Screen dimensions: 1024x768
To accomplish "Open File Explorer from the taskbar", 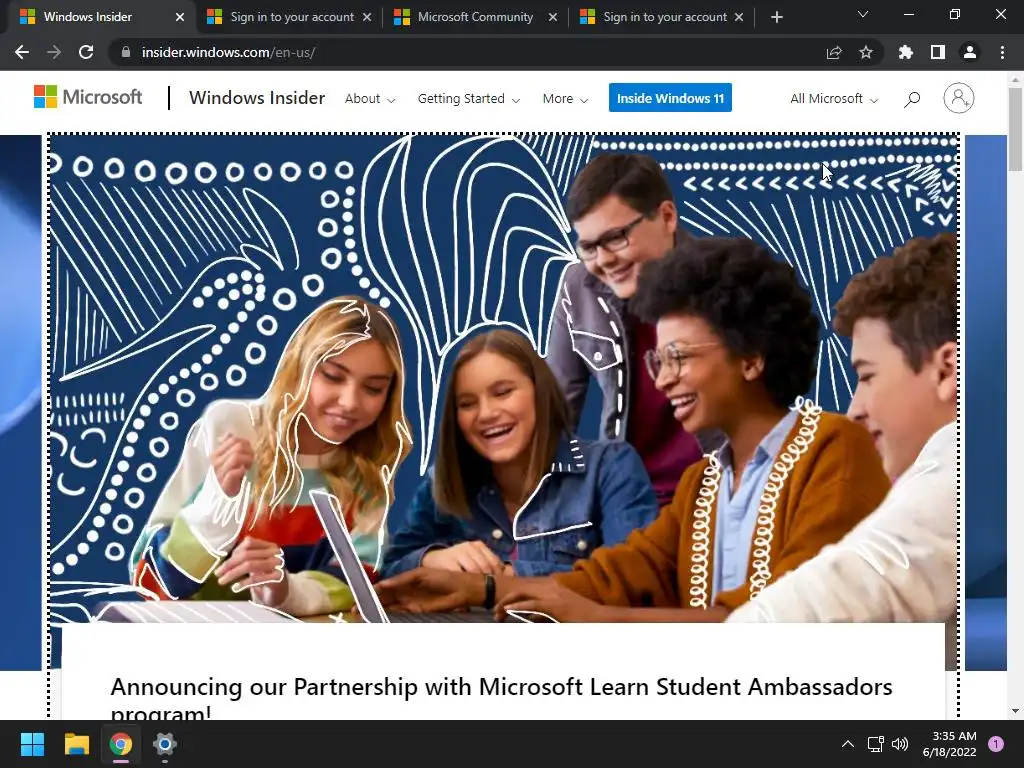I will coord(76,744).
